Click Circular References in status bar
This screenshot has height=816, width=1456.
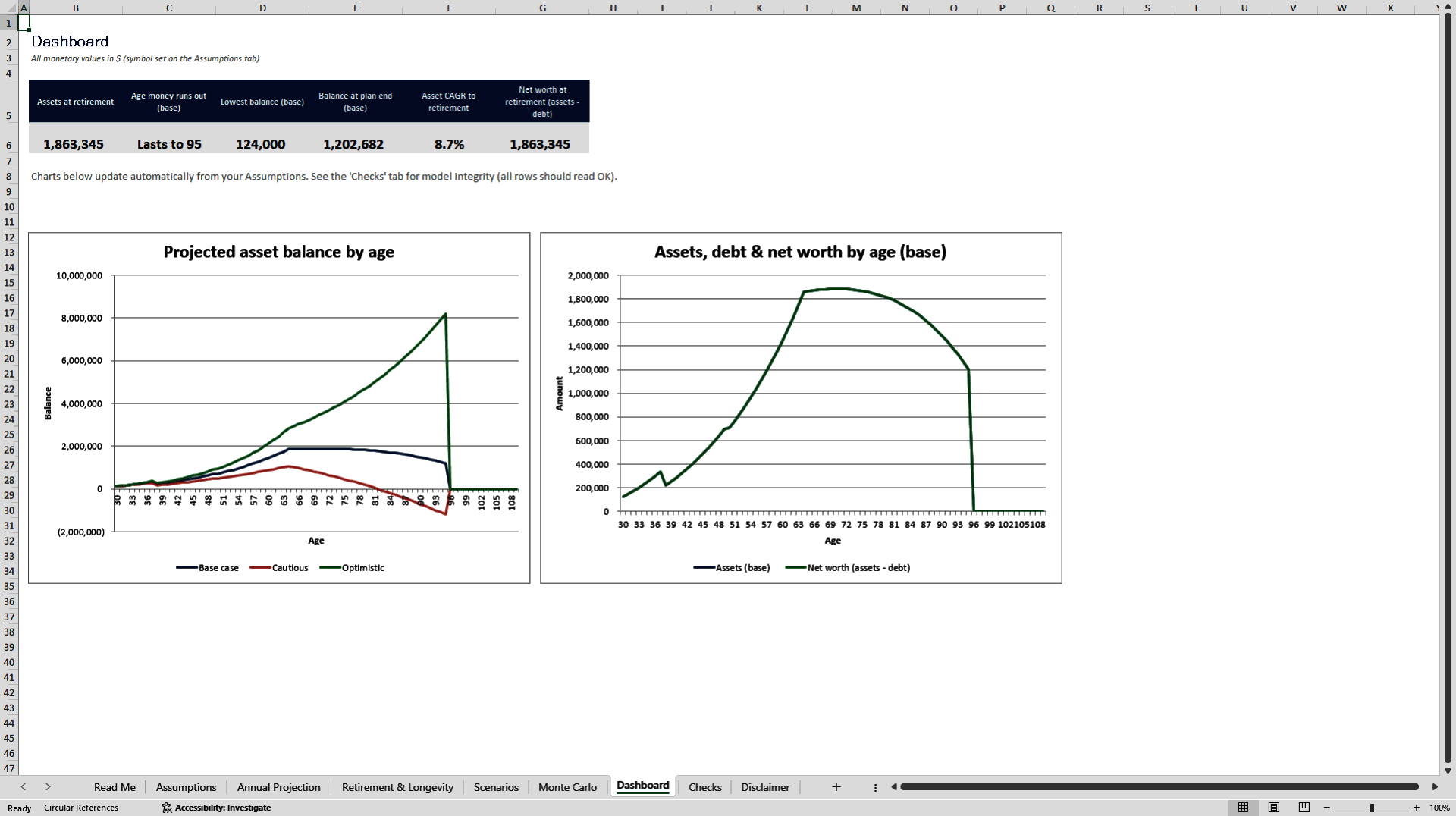point(81,808)
